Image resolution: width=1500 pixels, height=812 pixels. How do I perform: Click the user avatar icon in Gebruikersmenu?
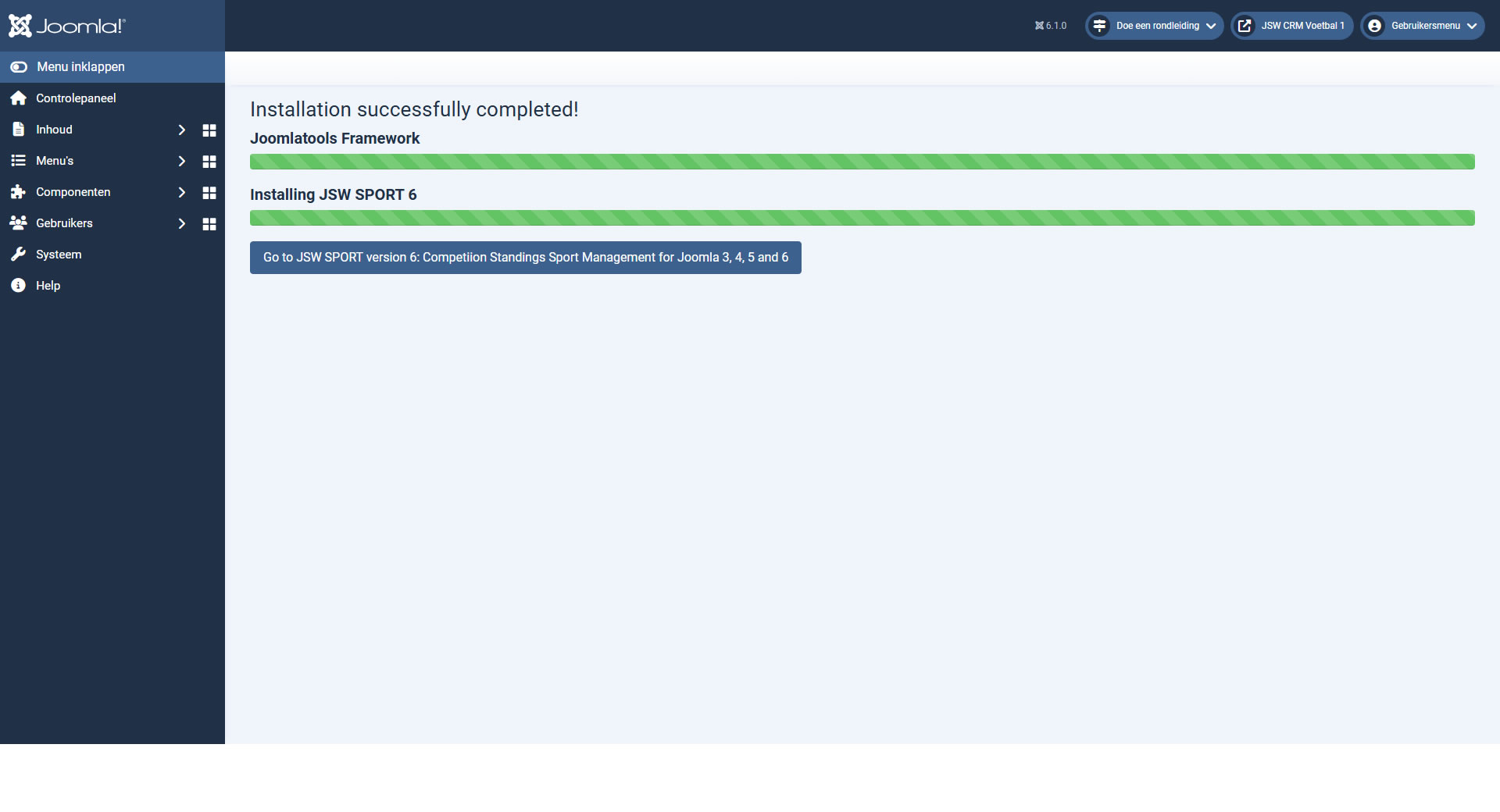tap(1374, 26)
